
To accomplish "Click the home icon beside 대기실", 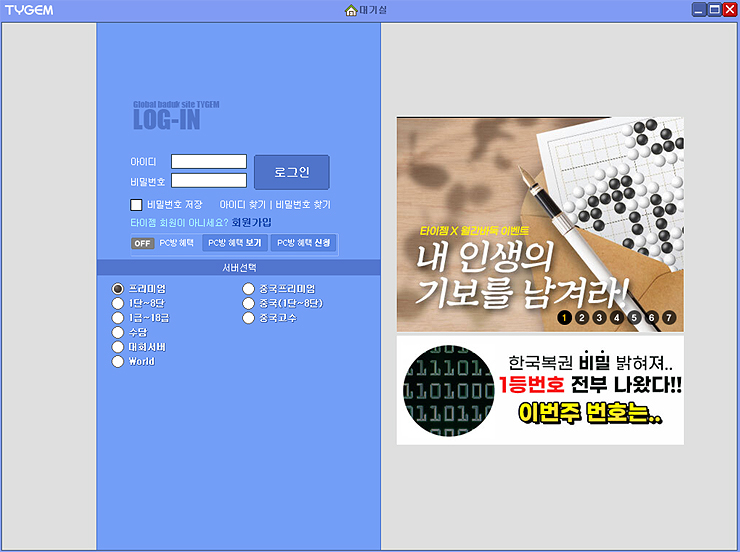I will tap(351, 10).
